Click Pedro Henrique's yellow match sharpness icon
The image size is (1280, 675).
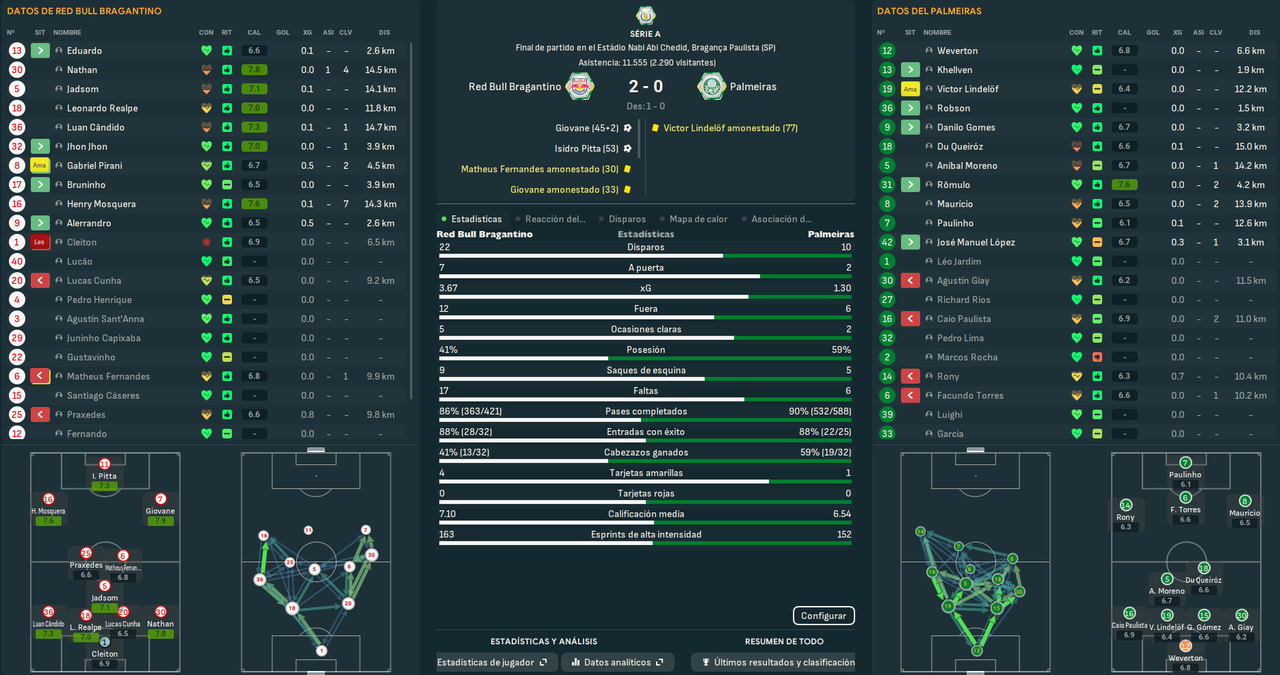point(227,300)
